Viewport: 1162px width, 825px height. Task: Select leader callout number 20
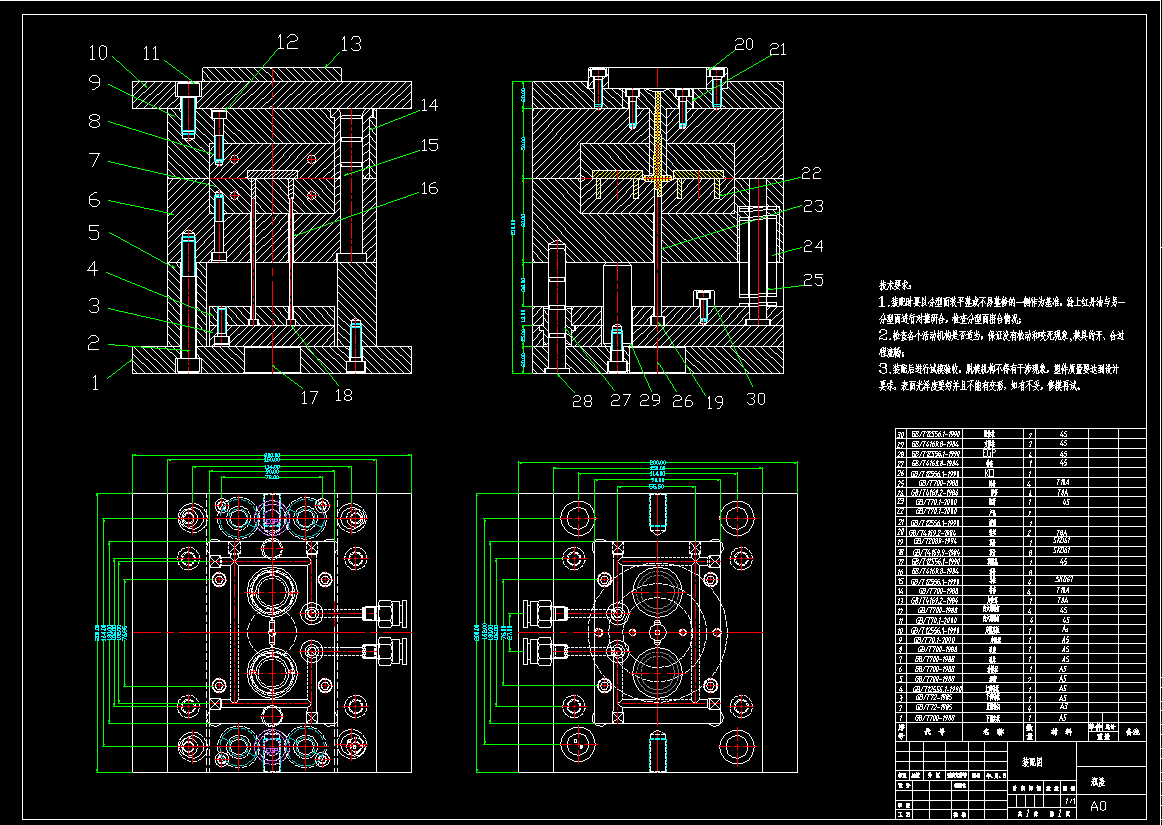point(743,45)
